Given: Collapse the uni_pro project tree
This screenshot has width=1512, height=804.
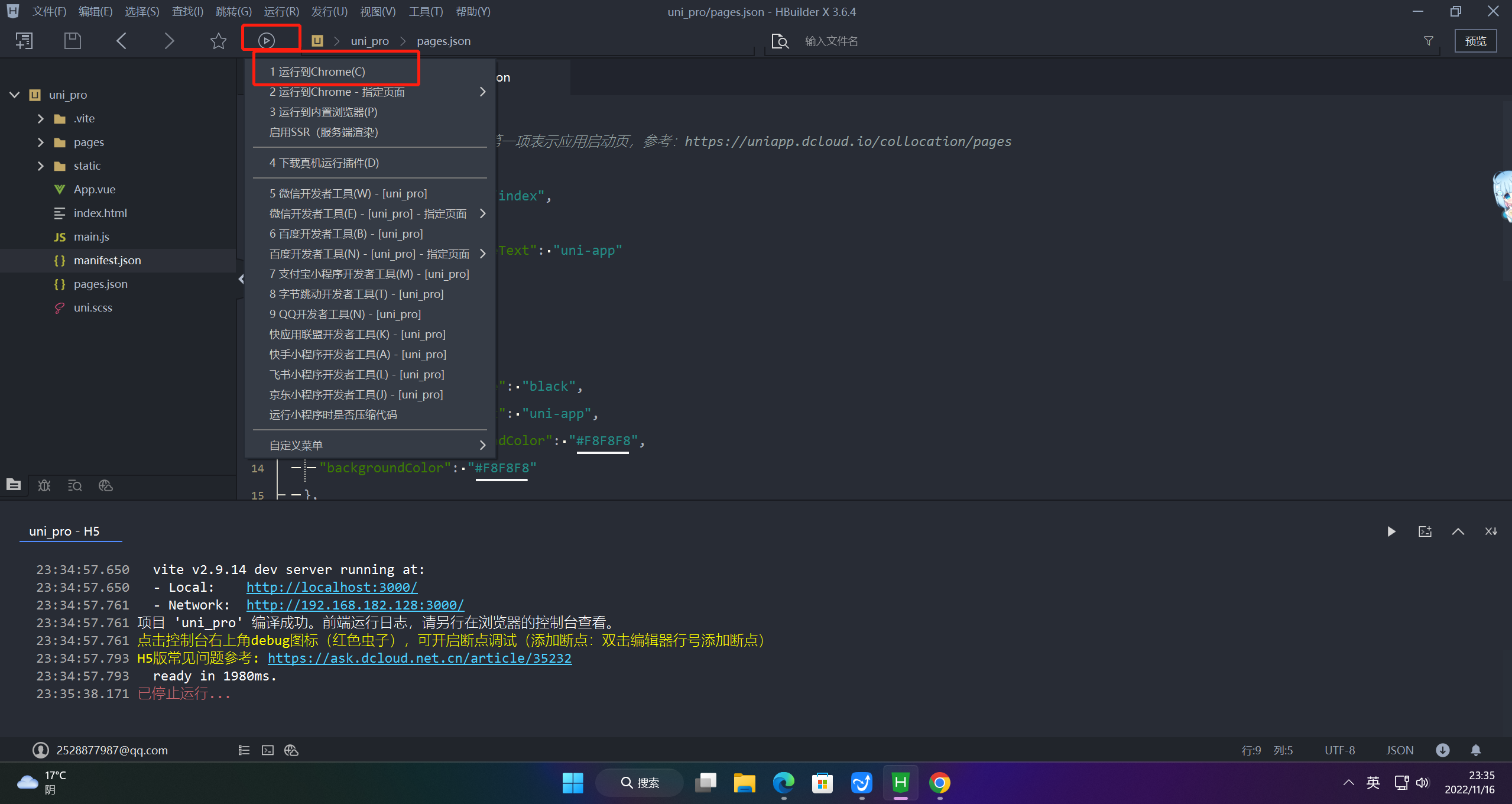Looking at the screenshot, I should [x=14, y=95].
